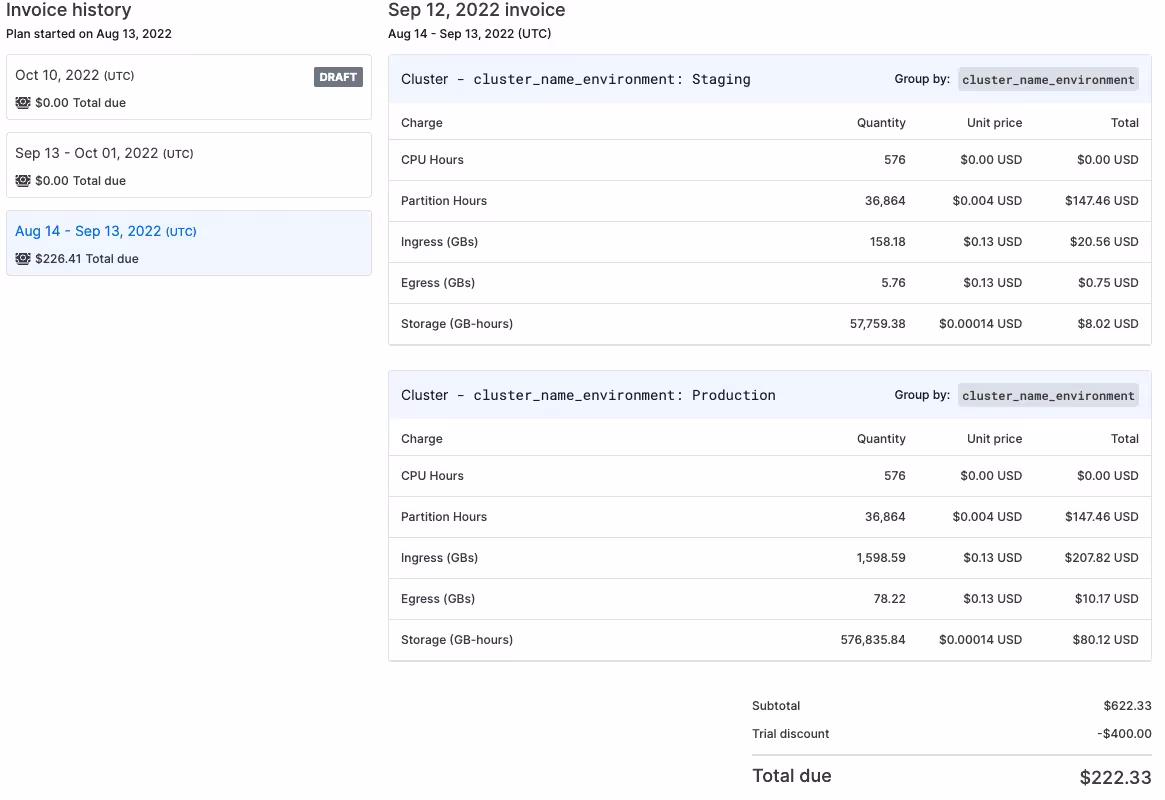Click Production cluster header title
The width and height of the screenshot is (1165, 800).
(x=588, y=395)
